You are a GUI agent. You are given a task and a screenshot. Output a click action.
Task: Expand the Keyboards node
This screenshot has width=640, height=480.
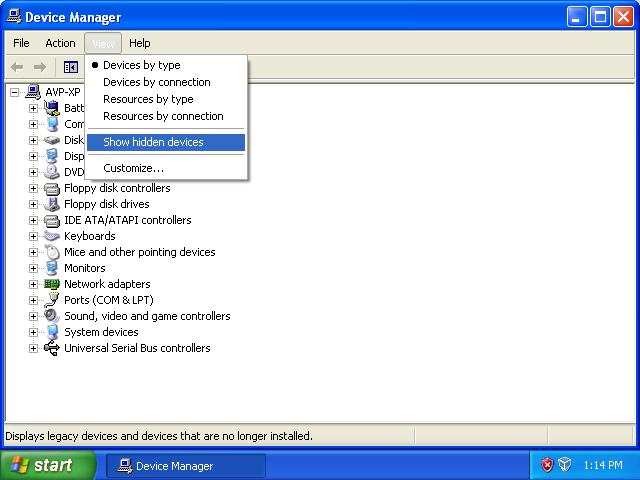click(33, 236)
